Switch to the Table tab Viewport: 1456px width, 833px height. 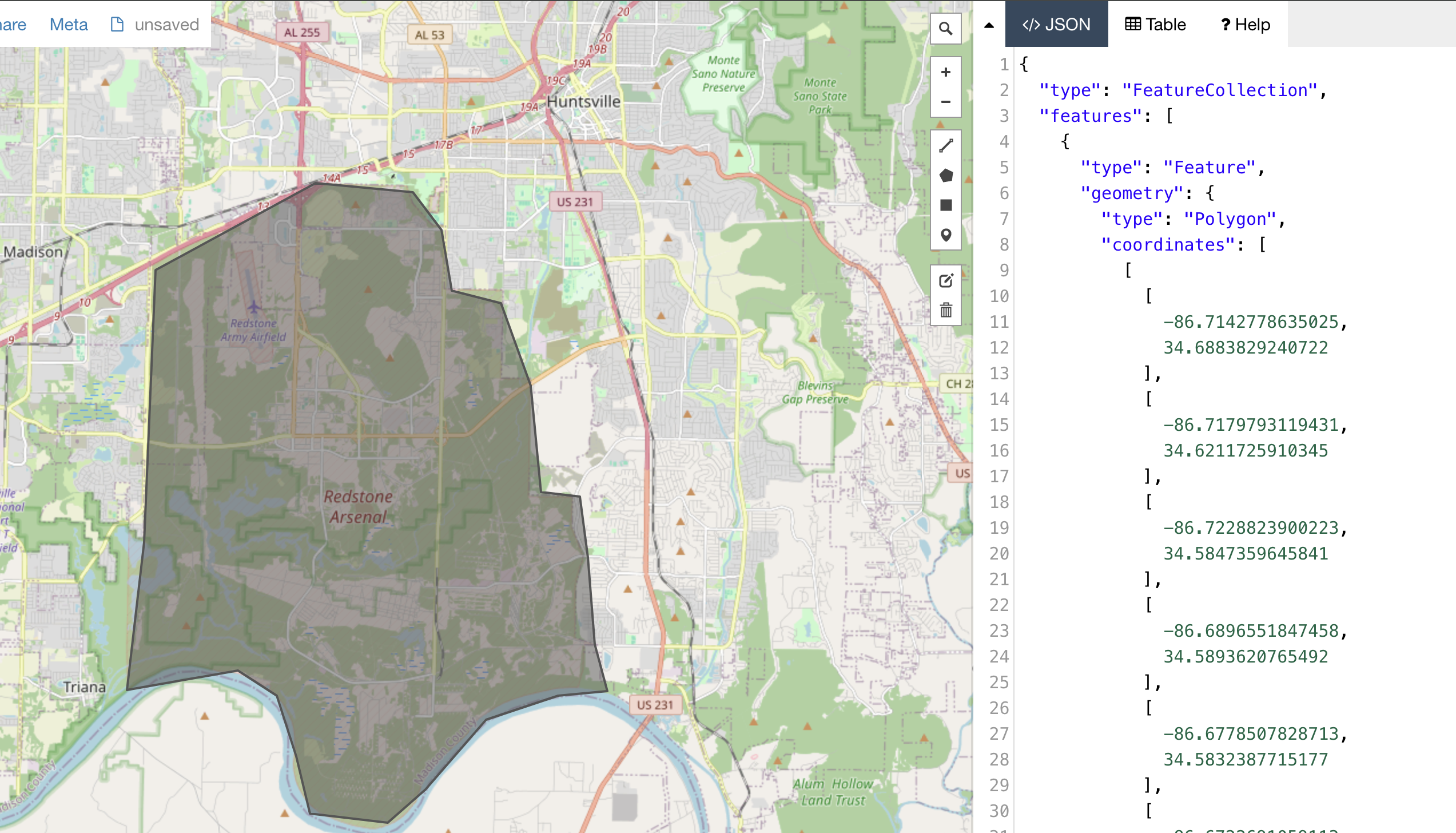point(1153,25)
